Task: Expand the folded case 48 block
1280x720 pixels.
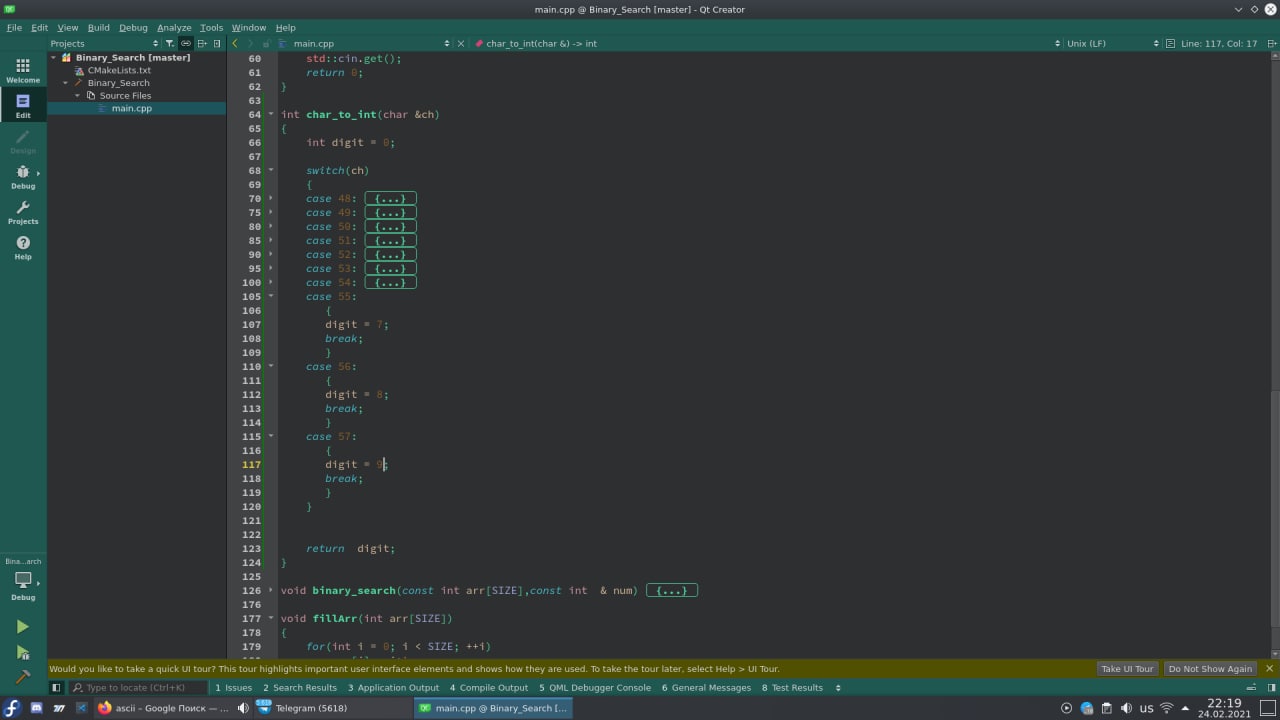Action: 390,199
